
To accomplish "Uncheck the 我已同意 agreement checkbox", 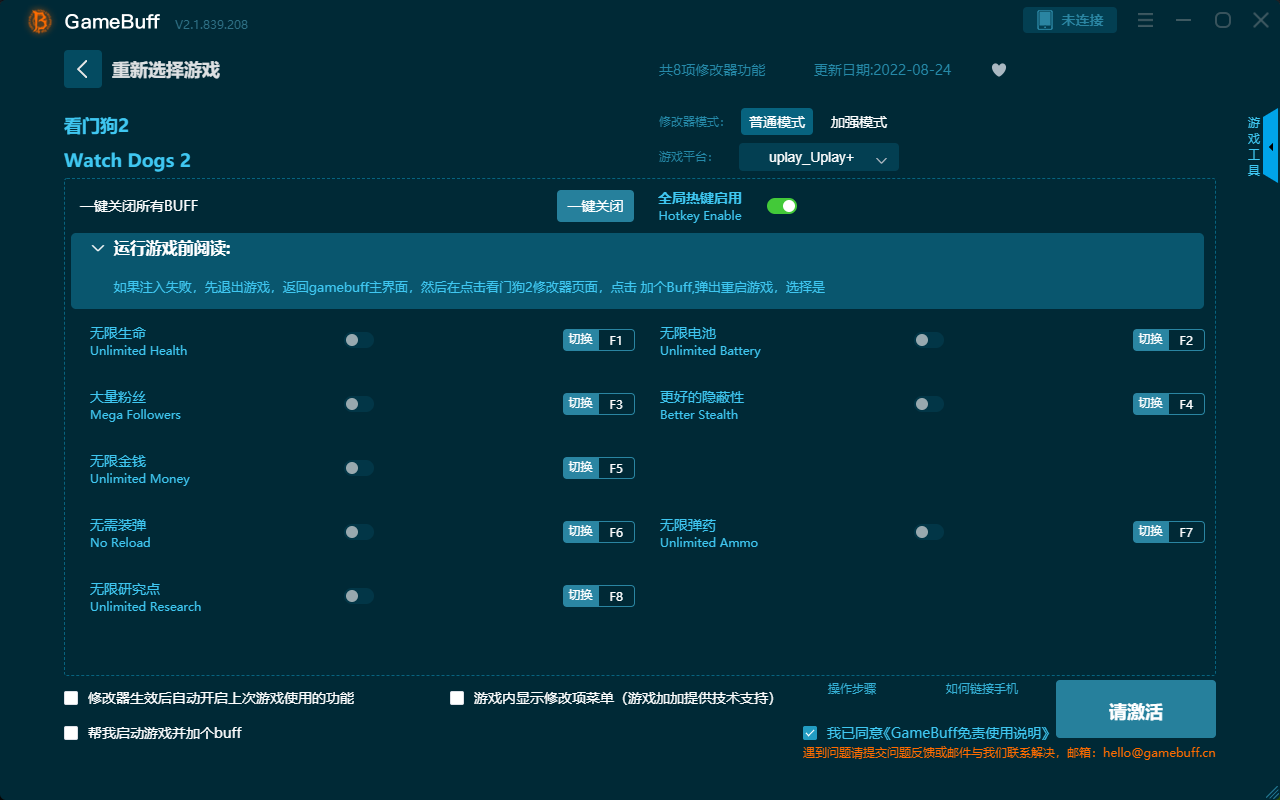I will 810,733.
